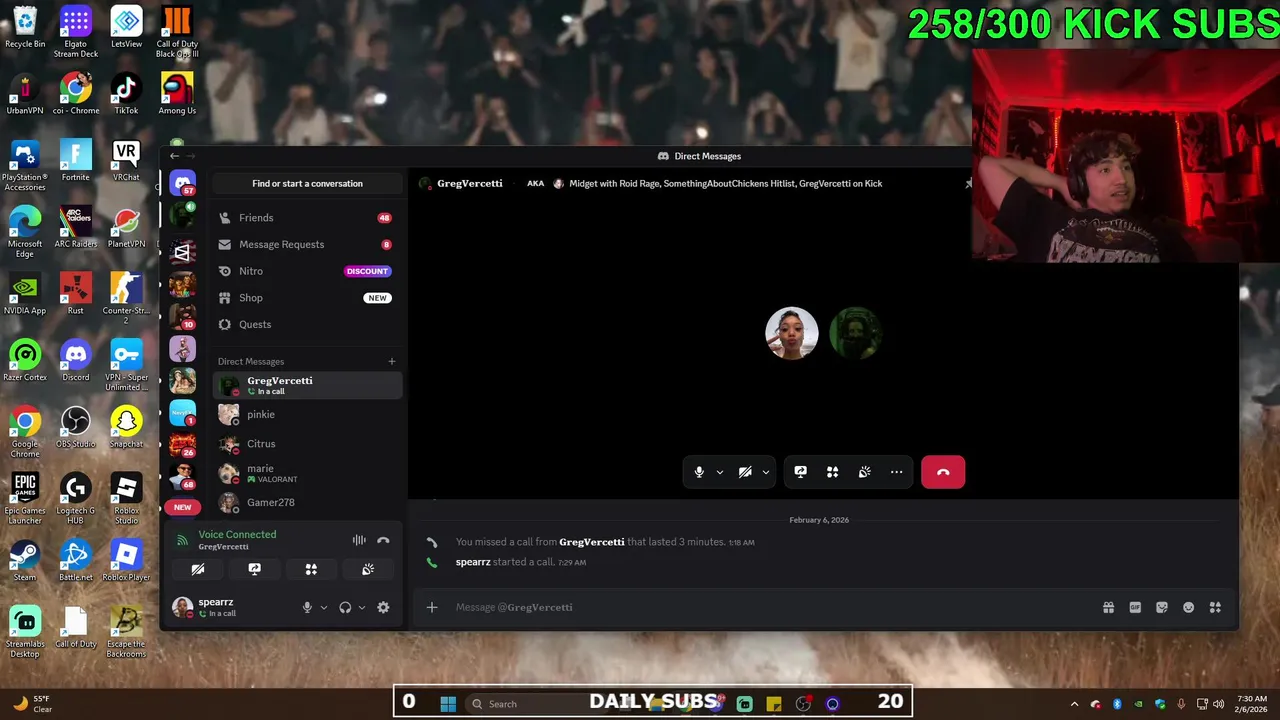Open Discord home Direct Messages icon

pos(182,183)
